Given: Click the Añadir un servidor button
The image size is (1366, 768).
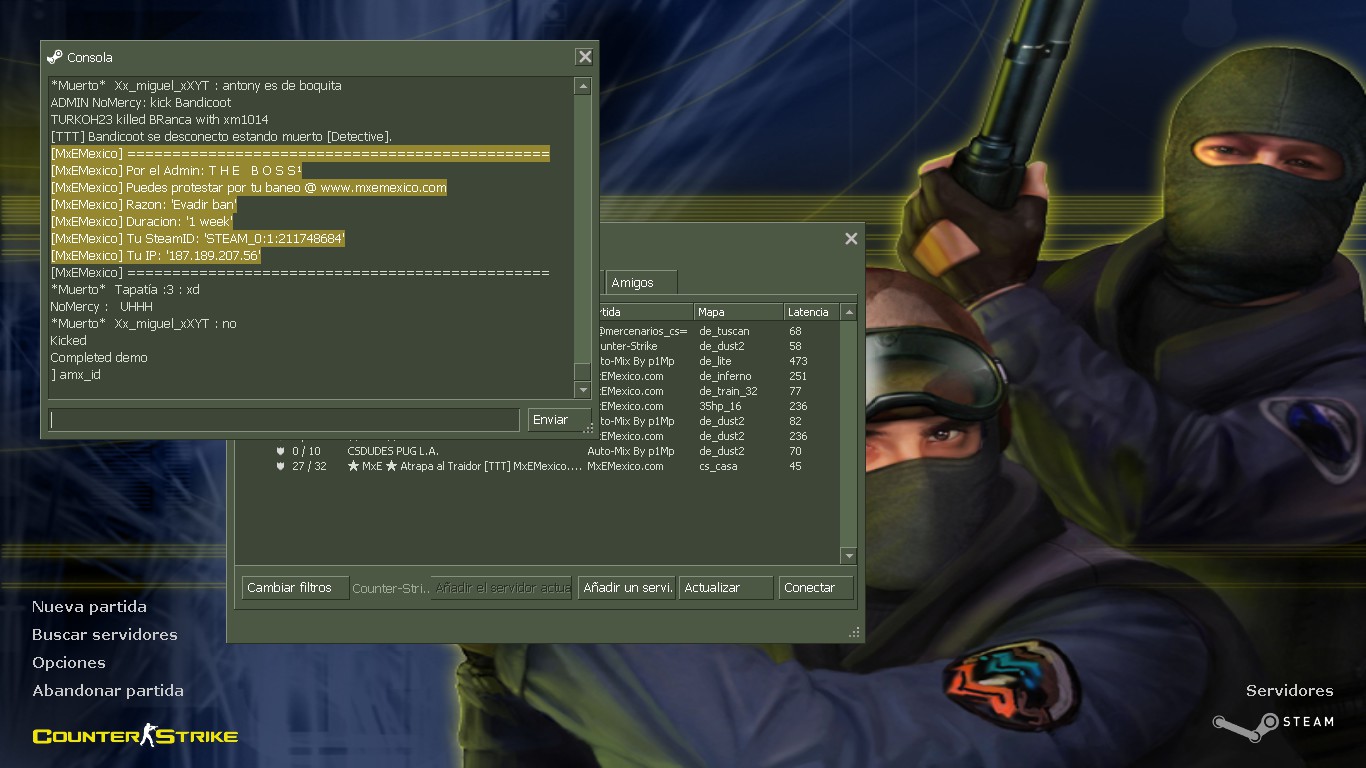Looking at the screenshot, I should [627, 588].
